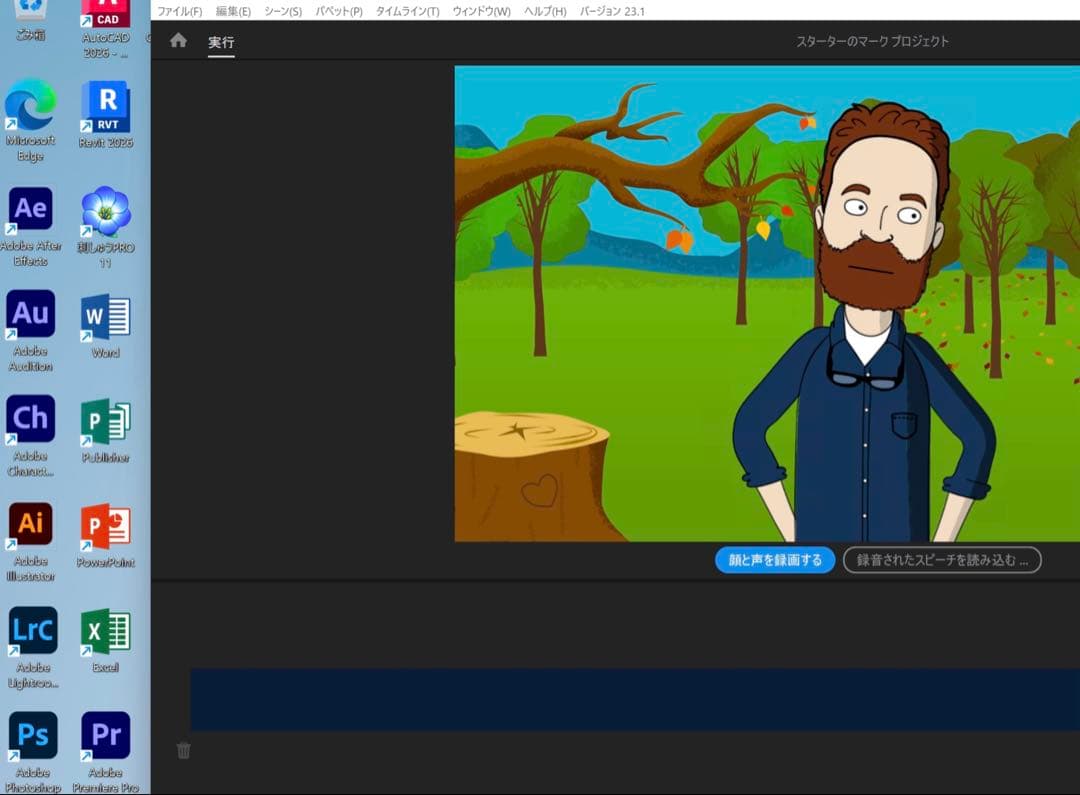Open the タイムライン(T) menu
Viewport: 1080px width, 795px height.
tap(407, 12)
